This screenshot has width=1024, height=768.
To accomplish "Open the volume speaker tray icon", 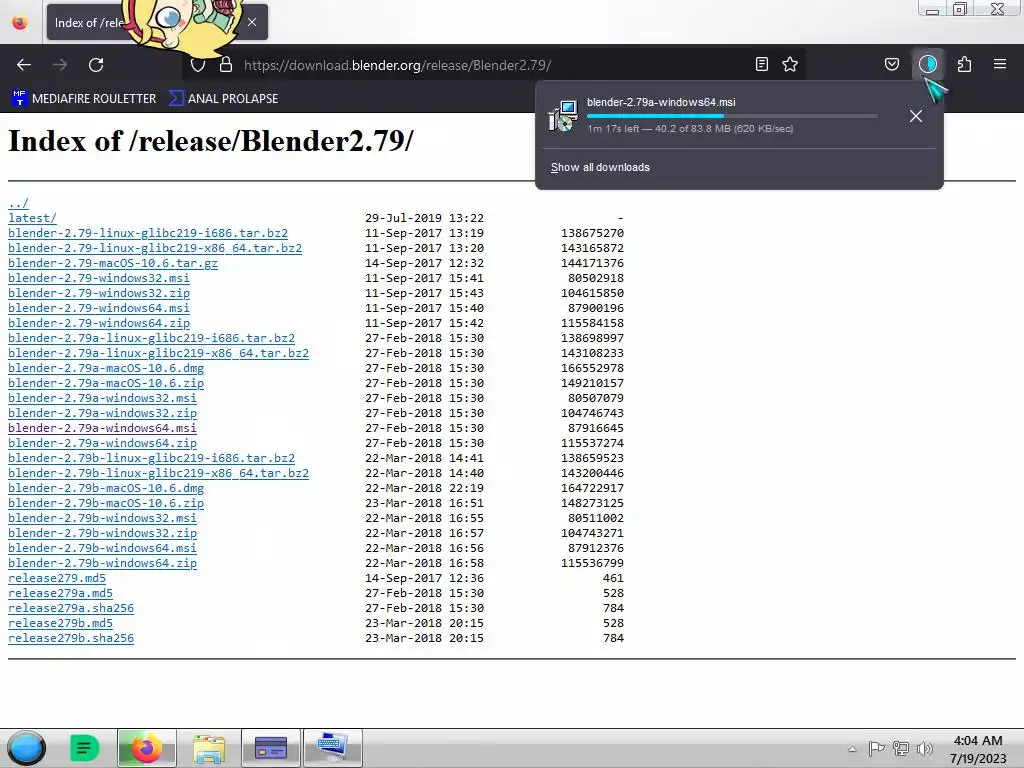I will click(924, 749).
